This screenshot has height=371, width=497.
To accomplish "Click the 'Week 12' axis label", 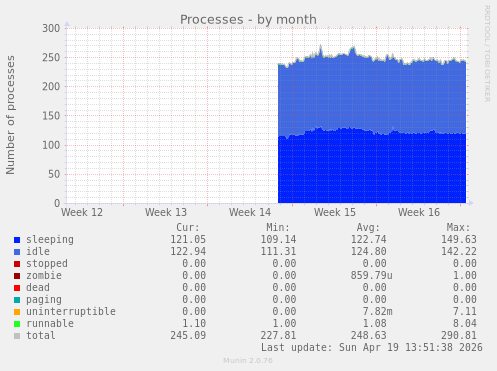I will pyautogui.click(x=82, y=212).
